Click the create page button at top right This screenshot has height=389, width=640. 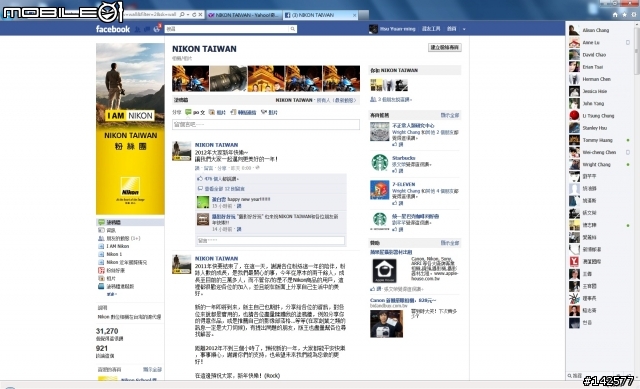pos(444,48)
